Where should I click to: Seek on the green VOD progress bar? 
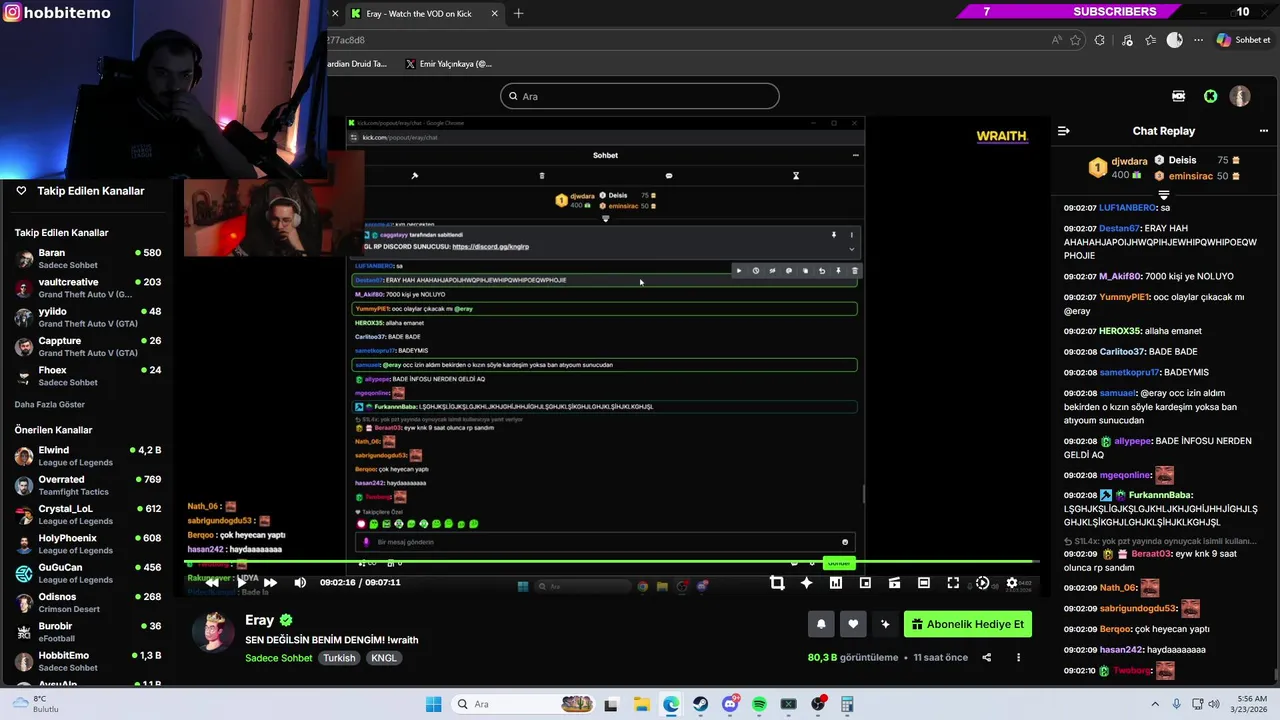point(611,562)
